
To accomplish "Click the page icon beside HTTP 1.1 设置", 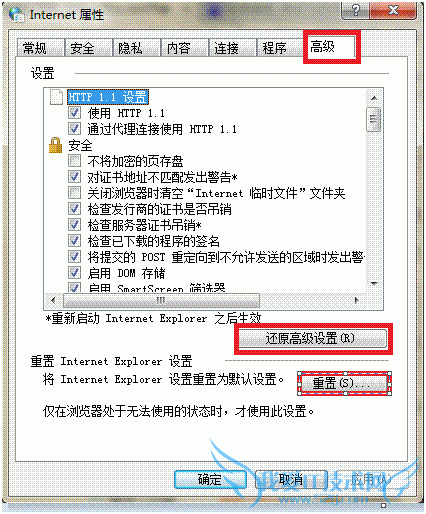I will coord(56,97).
